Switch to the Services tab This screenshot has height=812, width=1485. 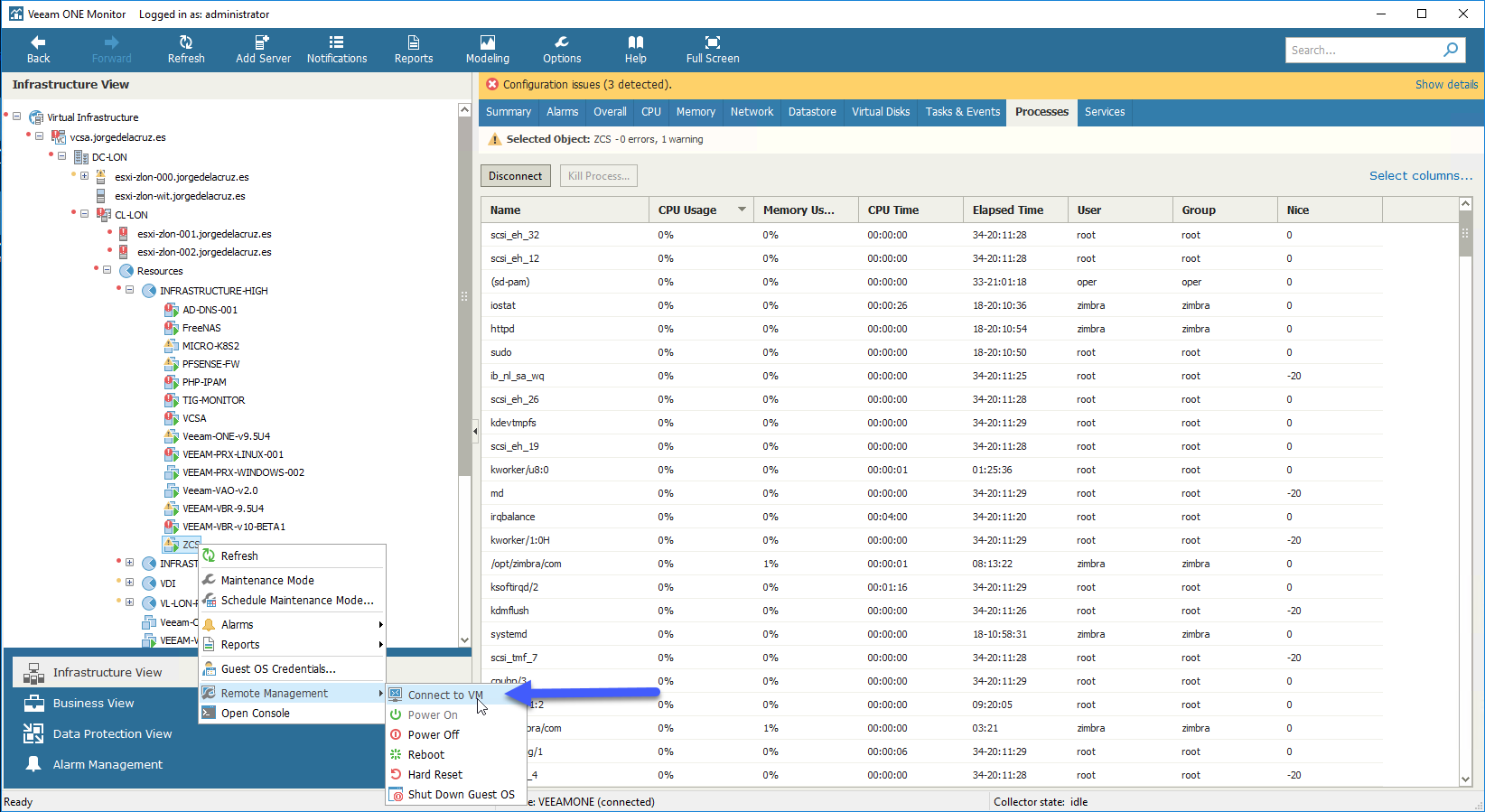[x=1105, y=112]
